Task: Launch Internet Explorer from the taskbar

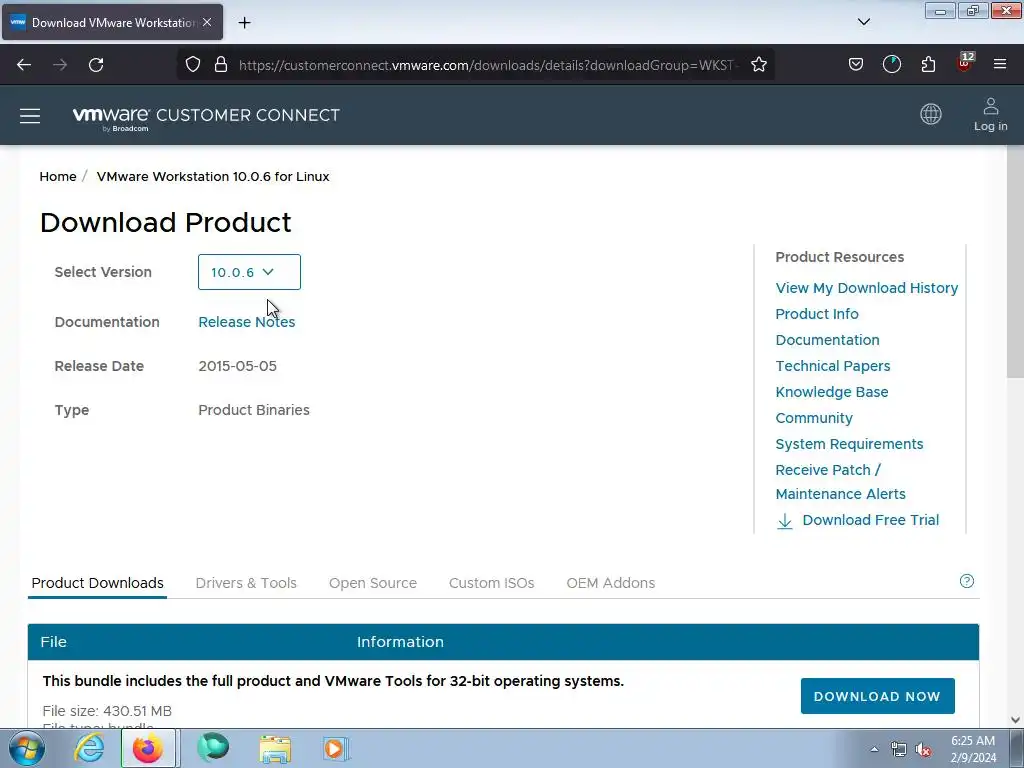Action: (89, 748)
